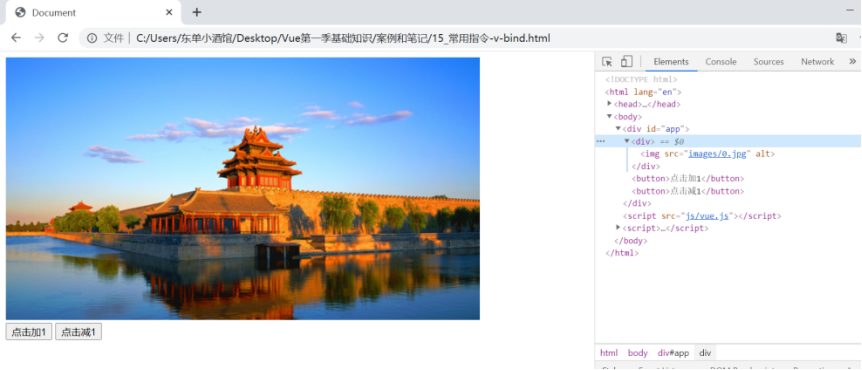The height and width of the screenshot is (370, 862).
Task: Open the Network tab
Action: tap(817, 62)
